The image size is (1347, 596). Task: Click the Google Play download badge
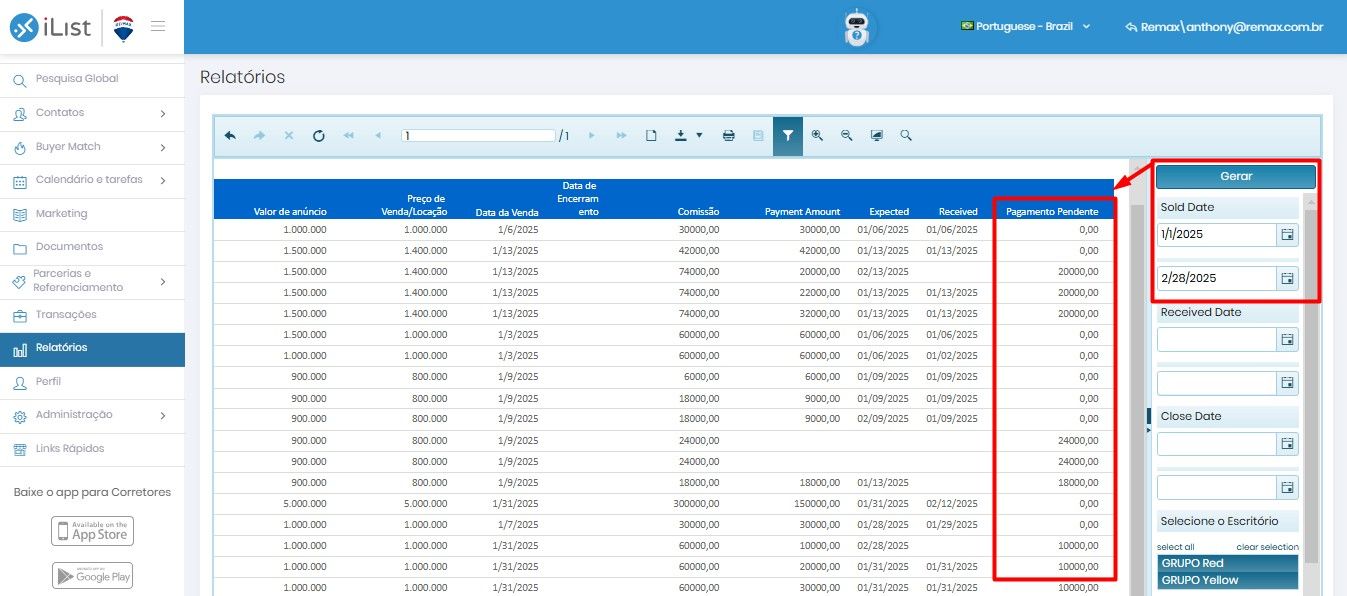click(x=92, y=576)
